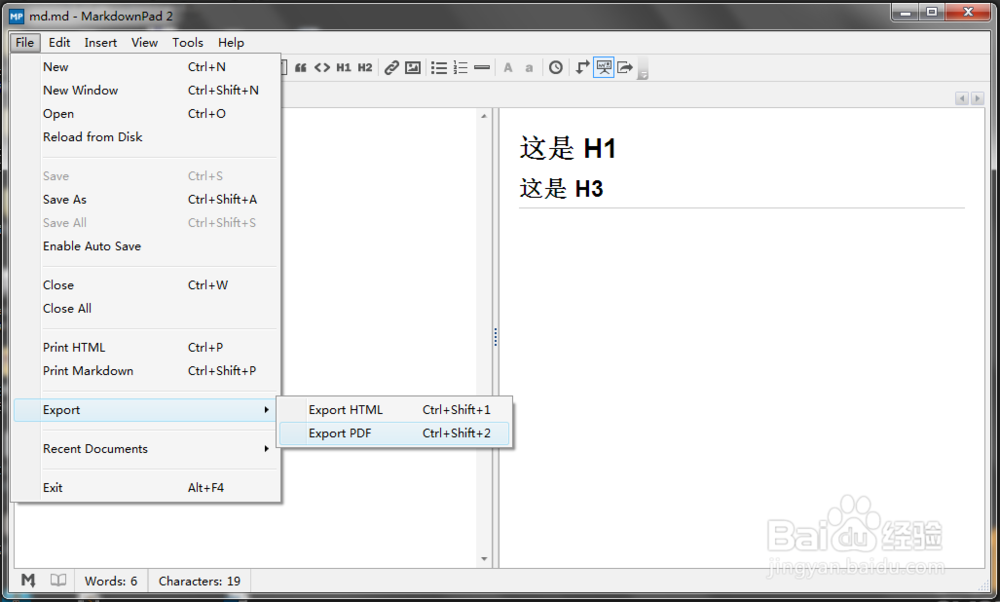Click the book icon in the status bar

(x=58, y=580)
